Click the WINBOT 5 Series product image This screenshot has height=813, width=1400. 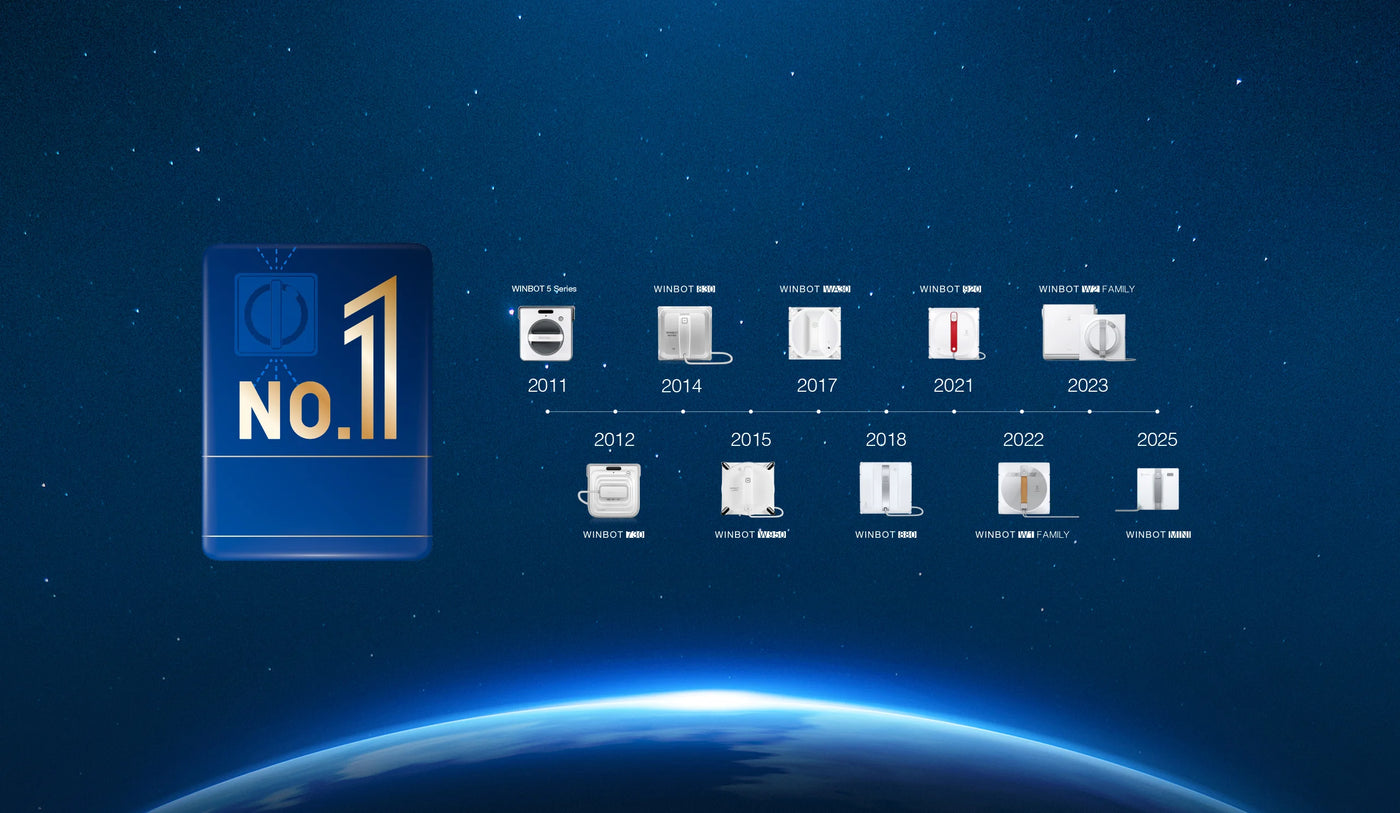pos(547,333)
